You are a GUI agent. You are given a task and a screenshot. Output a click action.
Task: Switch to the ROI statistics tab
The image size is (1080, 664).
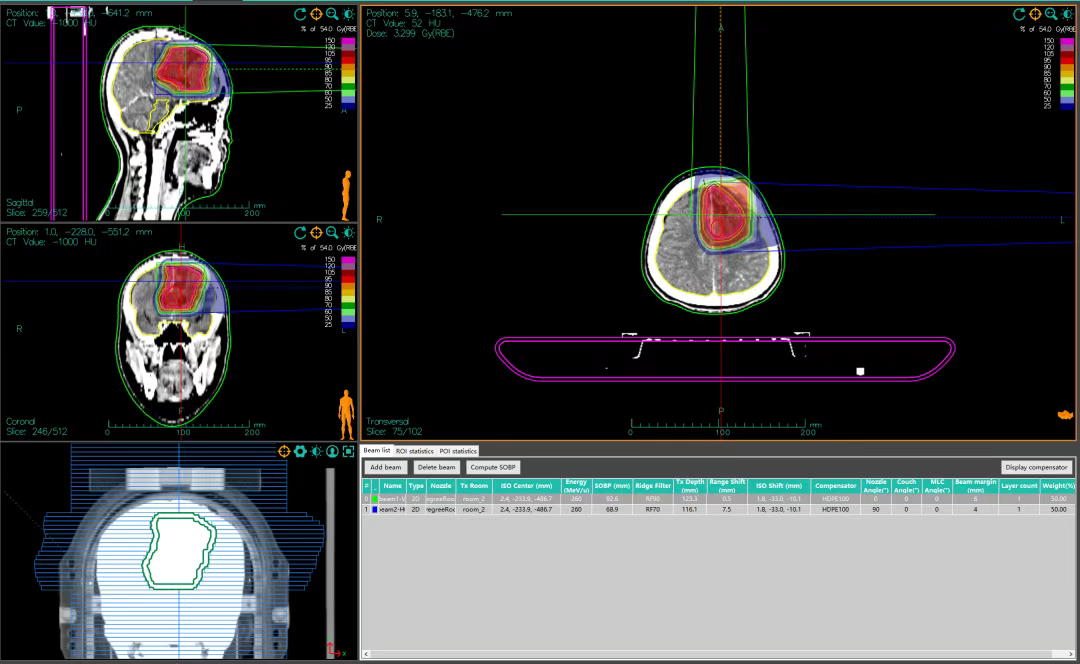415,452
